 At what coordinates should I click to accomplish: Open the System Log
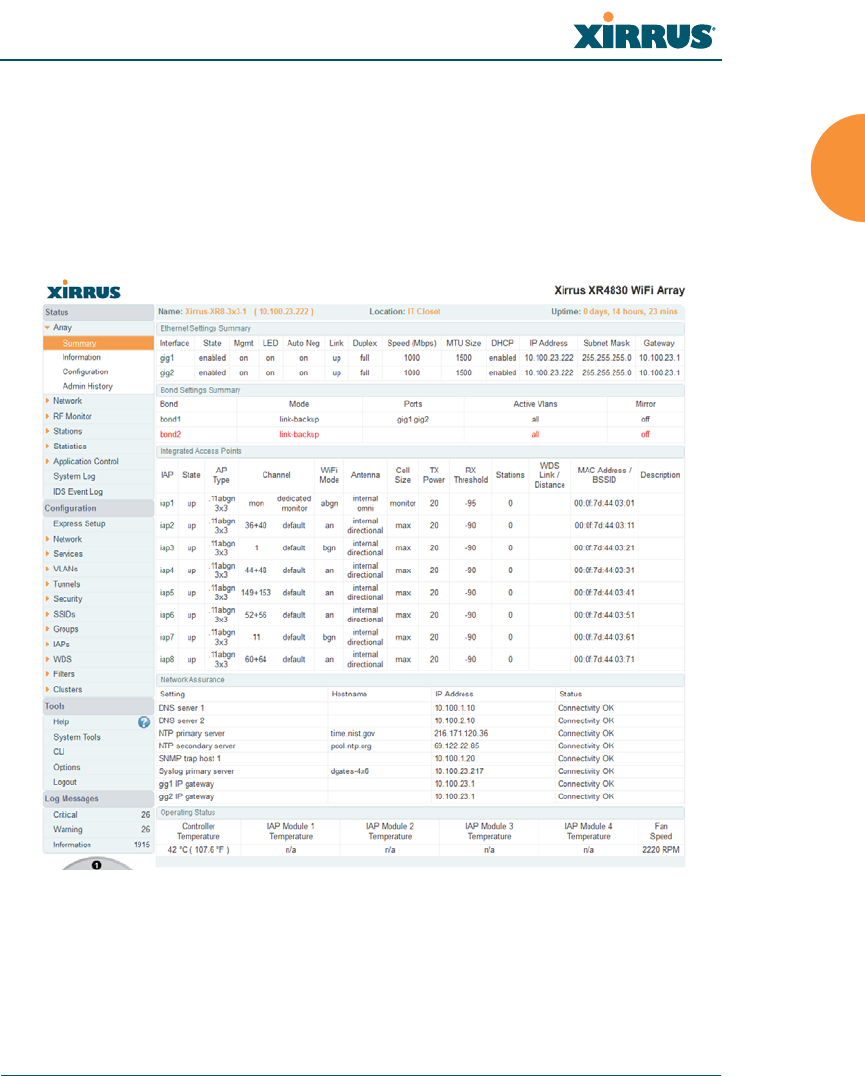tap(74, 476)
